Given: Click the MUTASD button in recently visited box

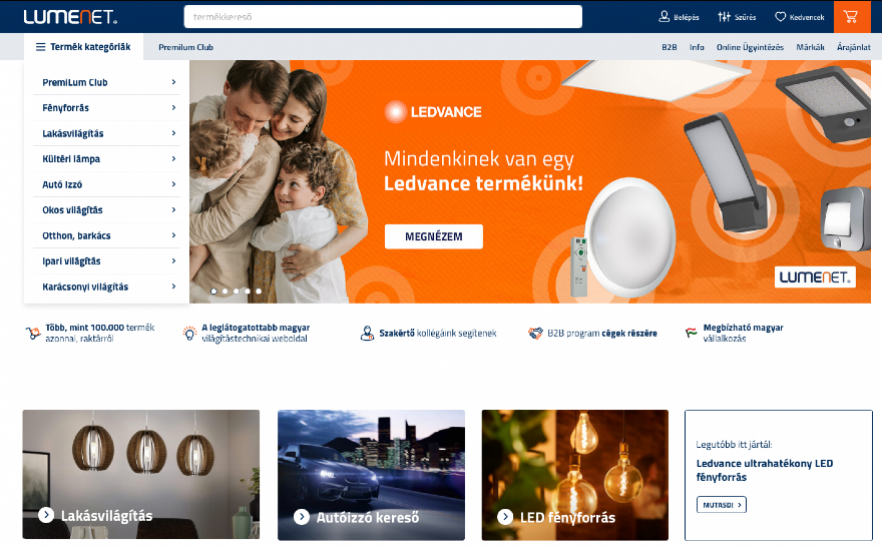Looking at the screenshot, I should pos(722,505).
